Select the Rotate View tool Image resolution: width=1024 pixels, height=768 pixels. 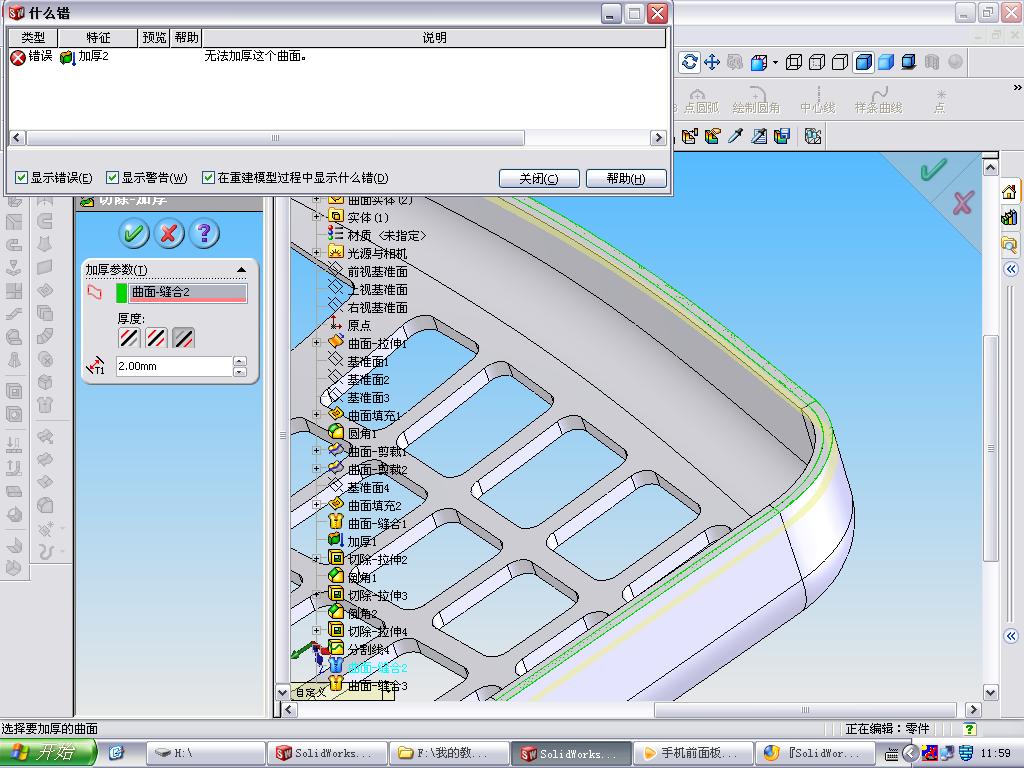pos(690,62)
